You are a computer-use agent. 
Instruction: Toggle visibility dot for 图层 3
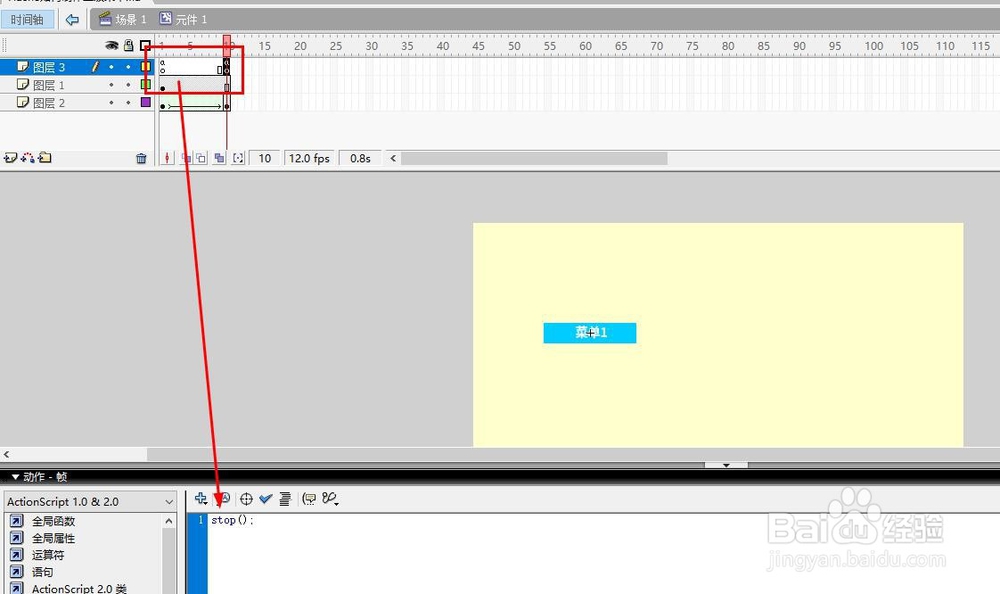[x=112, y=67]
